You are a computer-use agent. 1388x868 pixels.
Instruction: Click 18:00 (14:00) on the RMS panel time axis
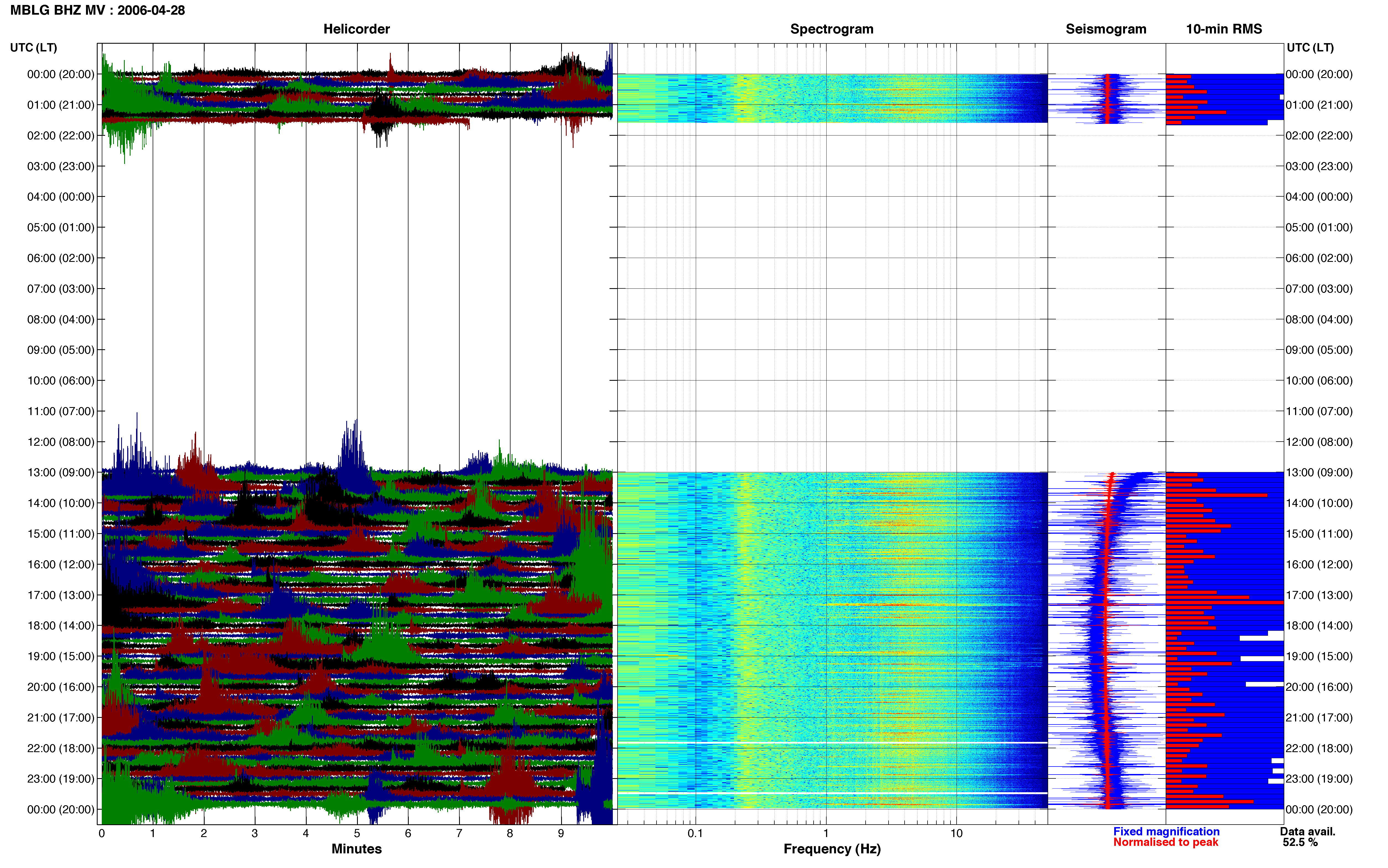(1319, 626)
